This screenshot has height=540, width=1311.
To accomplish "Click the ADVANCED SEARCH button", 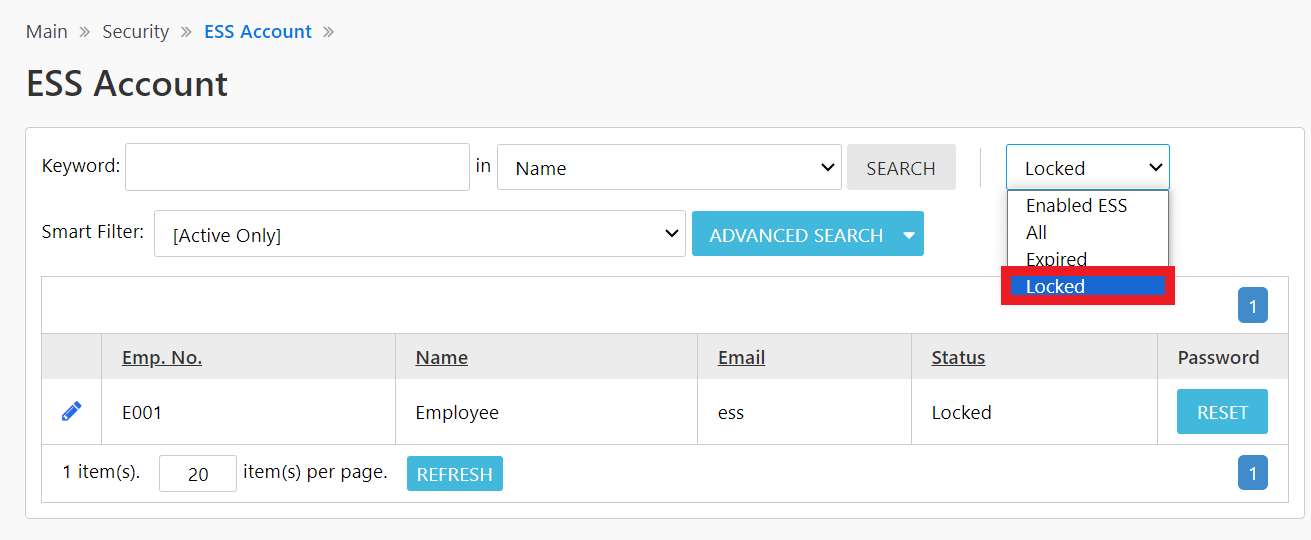I will (795, 236).
